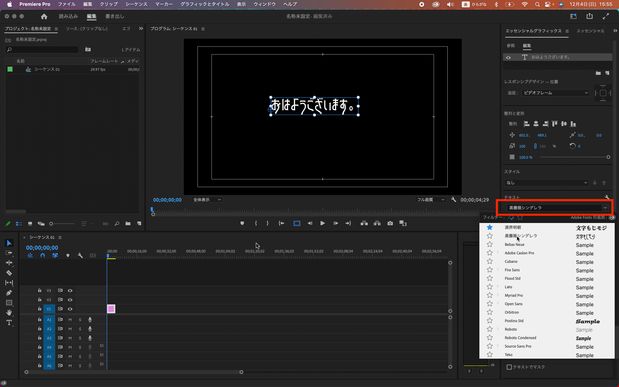The image size is (619, 387).
Task: Step back one frame
Action: 310,224
